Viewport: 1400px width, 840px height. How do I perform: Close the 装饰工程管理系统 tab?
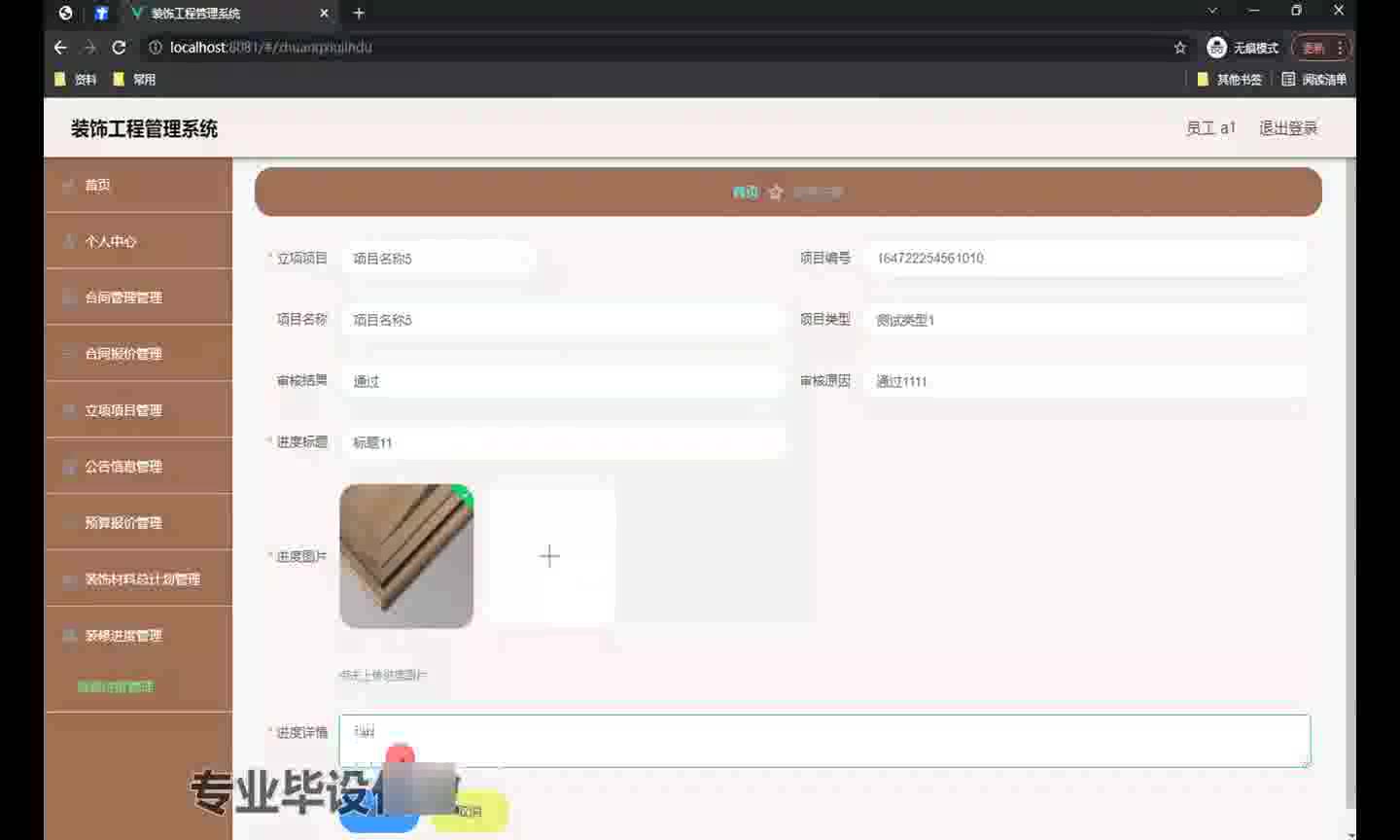click(x=325, y=13)
